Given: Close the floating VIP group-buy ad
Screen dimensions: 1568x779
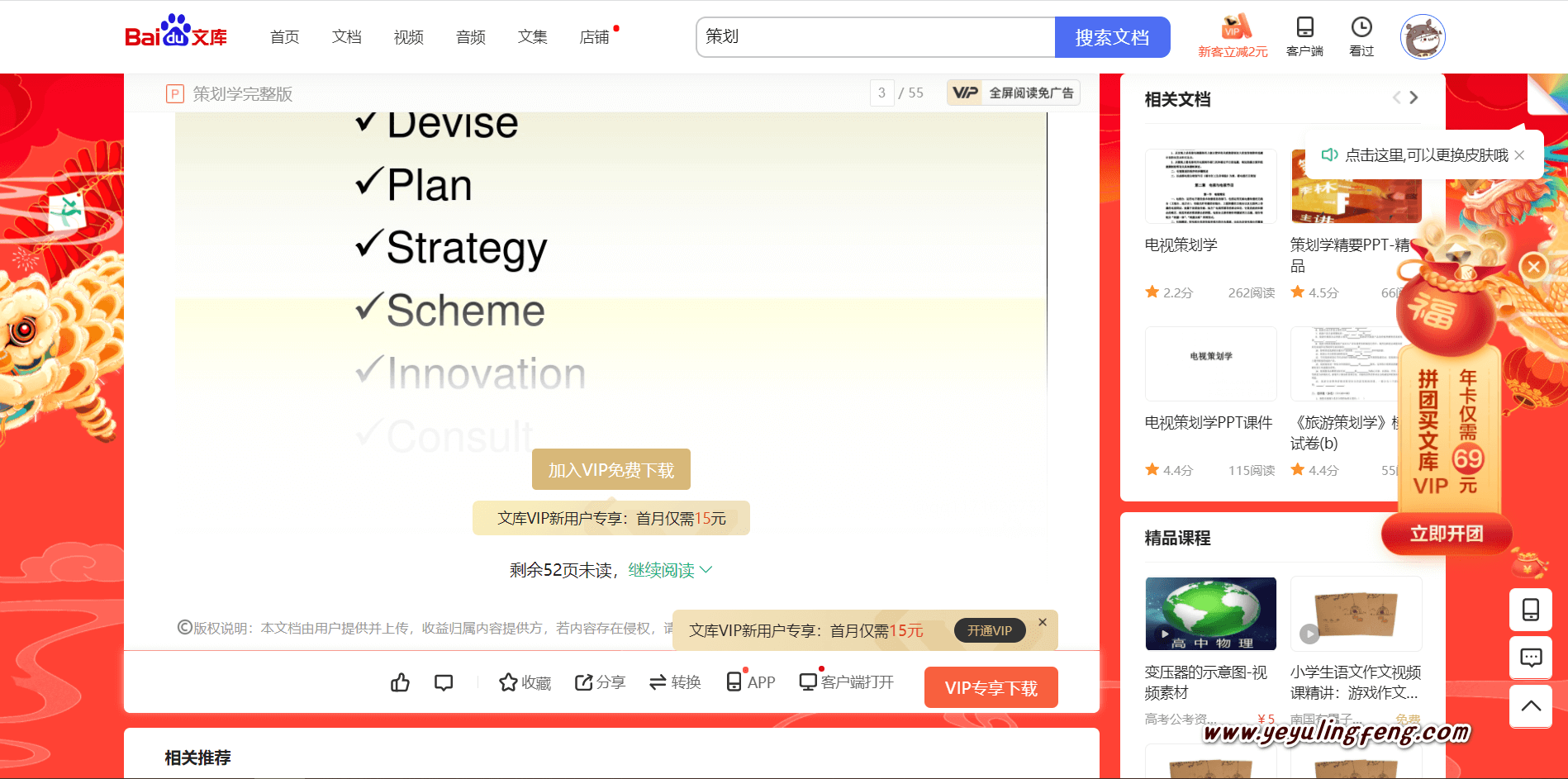Looking at the screenshot, I should point(1534,266).
